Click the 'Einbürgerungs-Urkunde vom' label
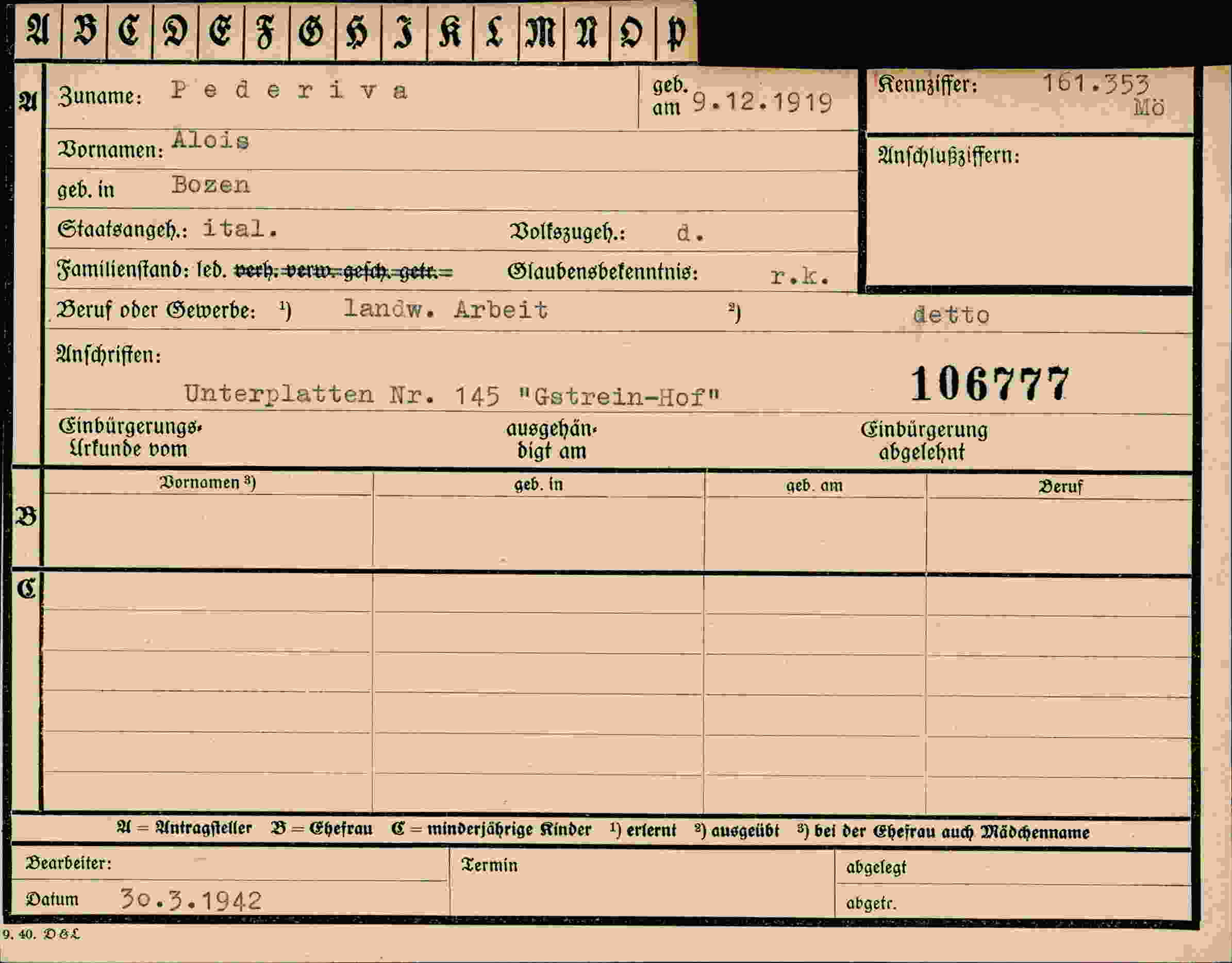 [130, 438]
